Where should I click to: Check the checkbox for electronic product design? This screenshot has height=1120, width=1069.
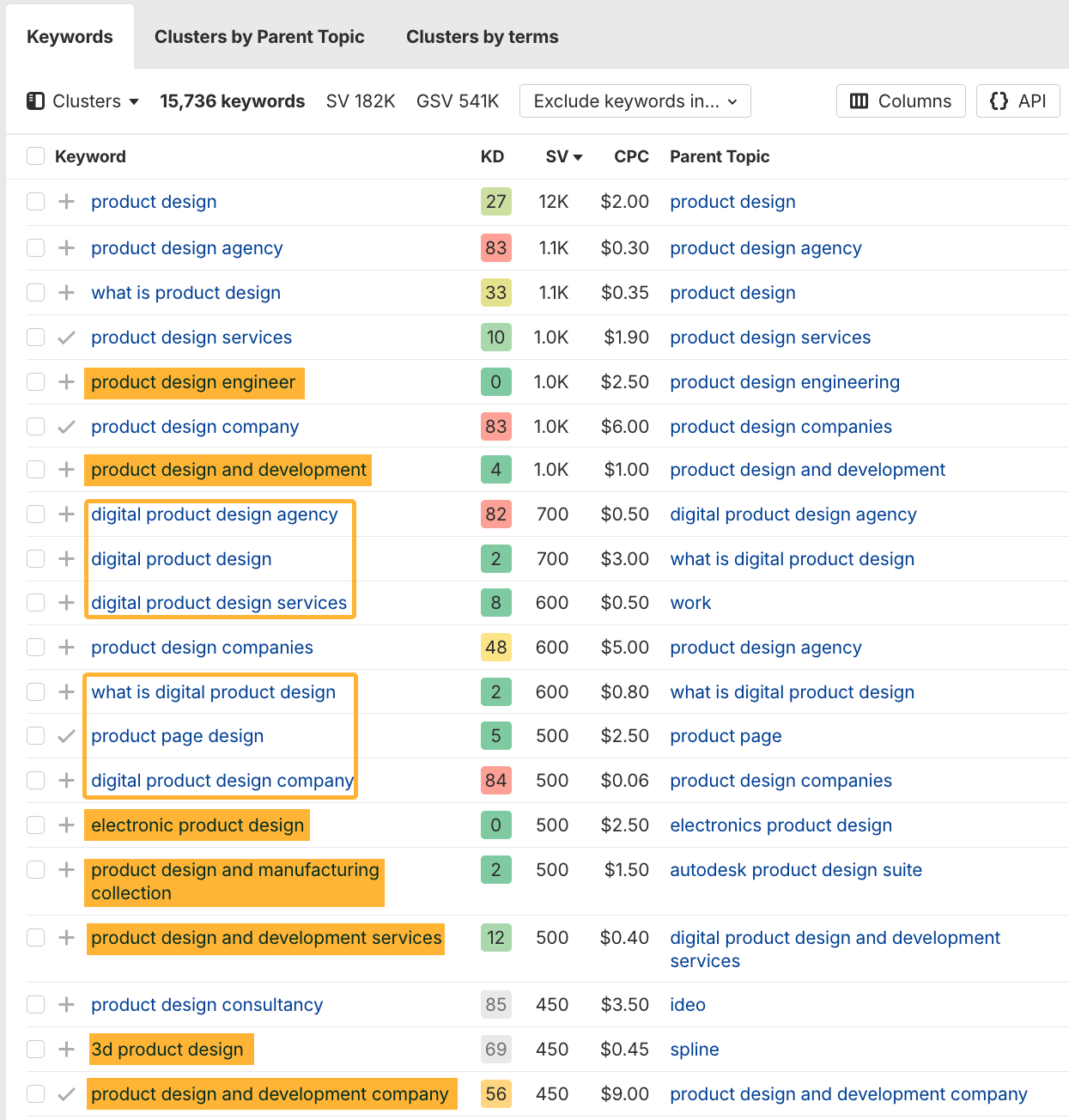pyautogui.click(x=35, y=825)
